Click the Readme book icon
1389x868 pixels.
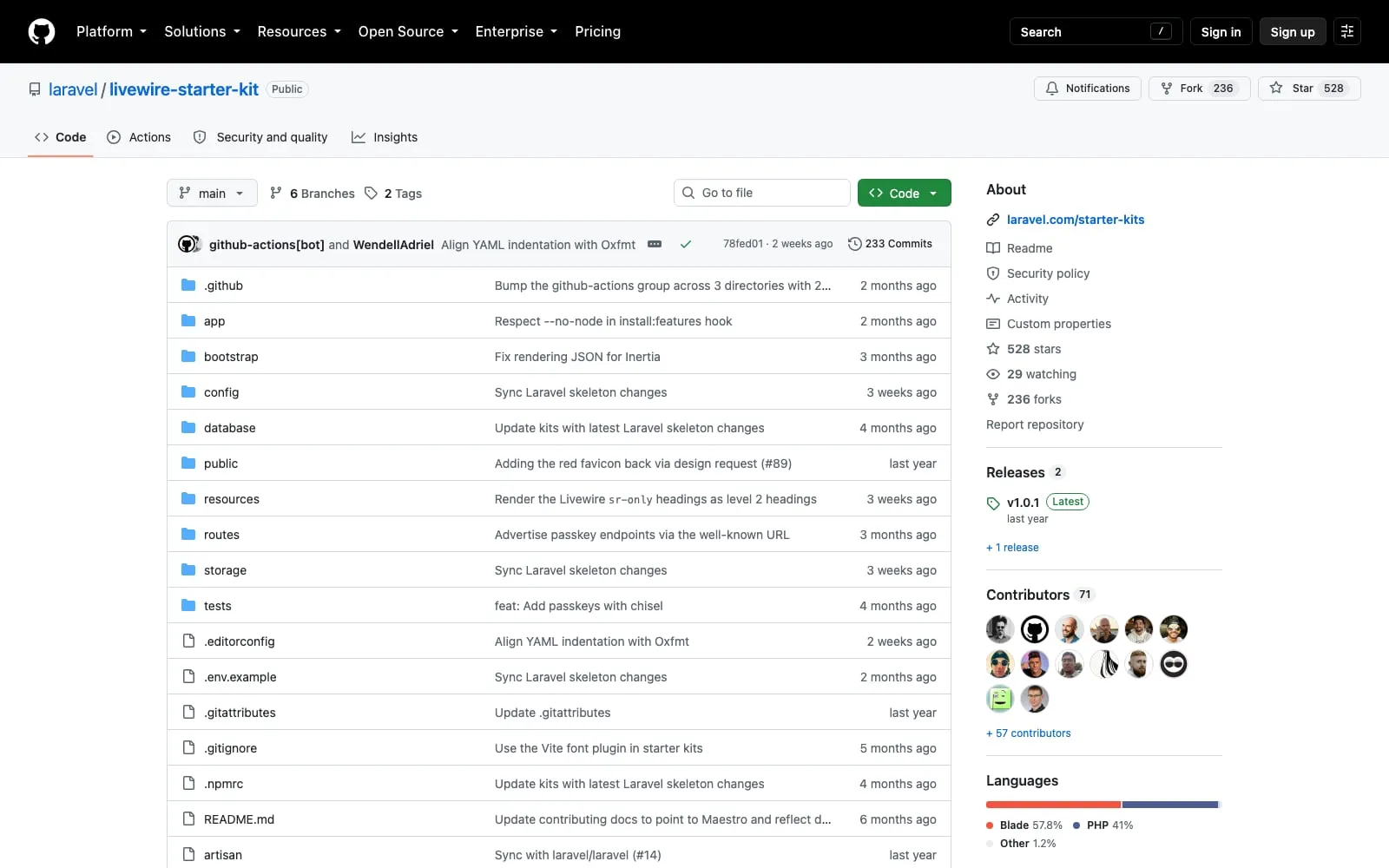(993, 248)
